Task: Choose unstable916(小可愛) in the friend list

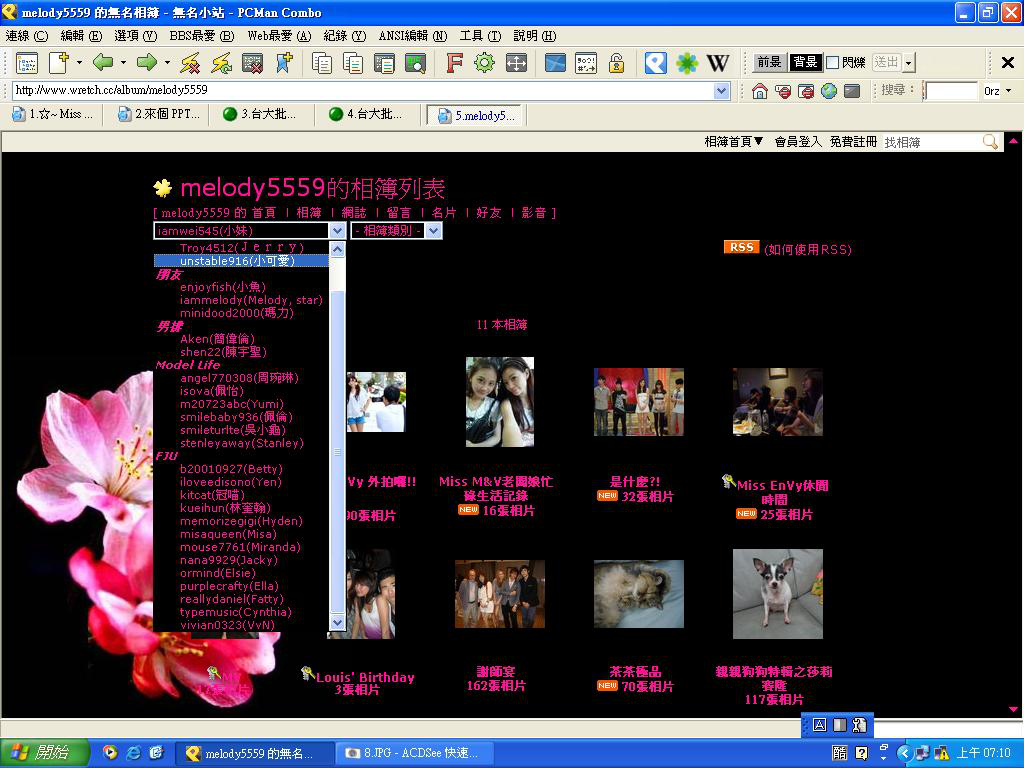Action: coord(237,261)
